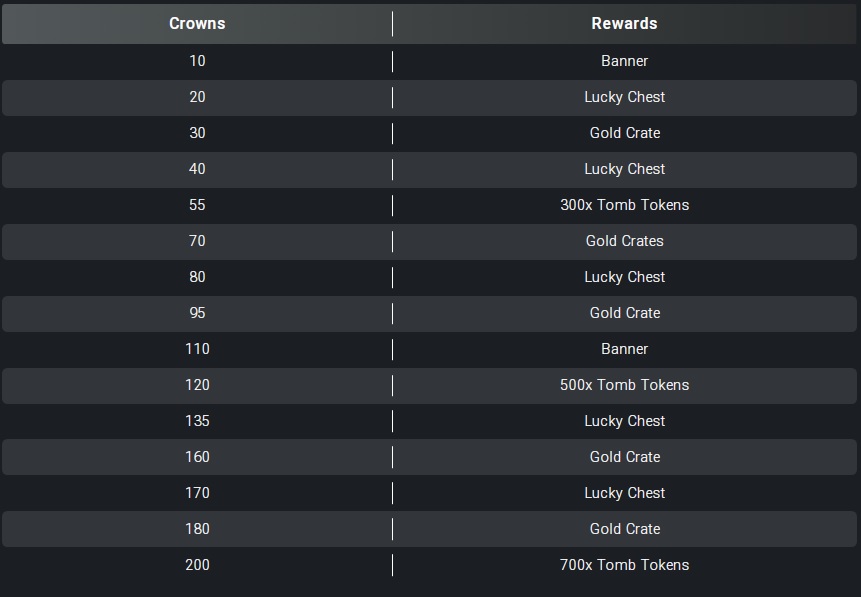Click the 200 crowns cell

point(197,565)
